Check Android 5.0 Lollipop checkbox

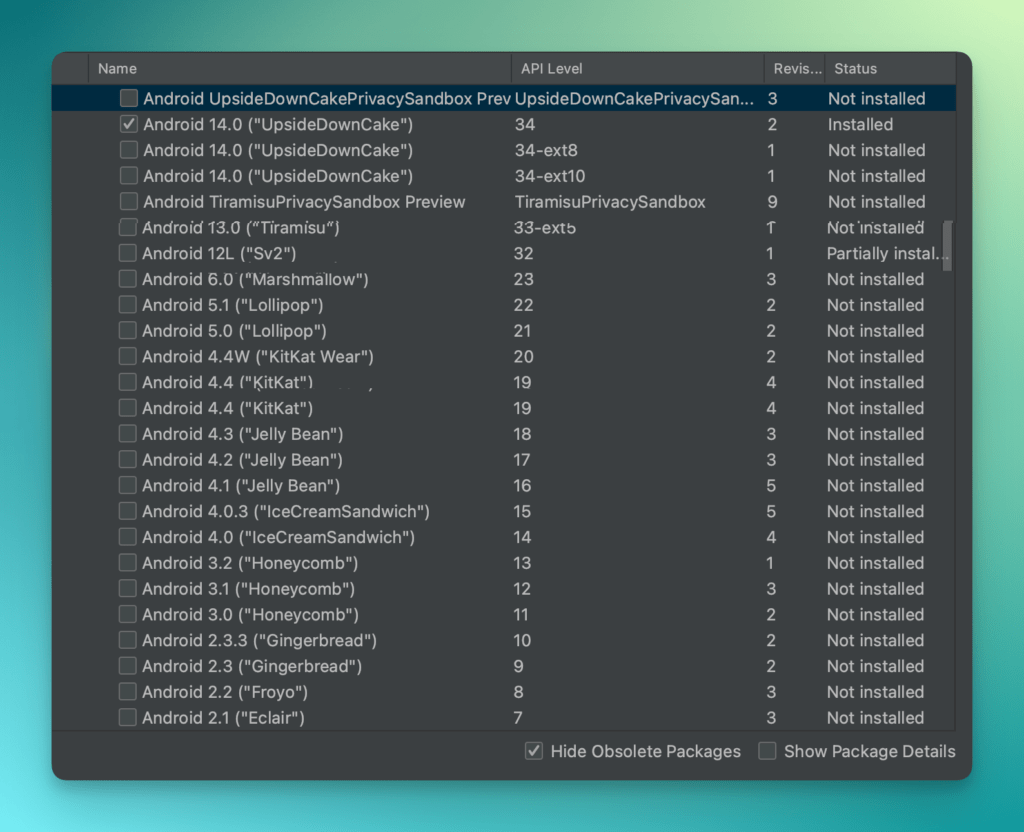pos(128,330)
